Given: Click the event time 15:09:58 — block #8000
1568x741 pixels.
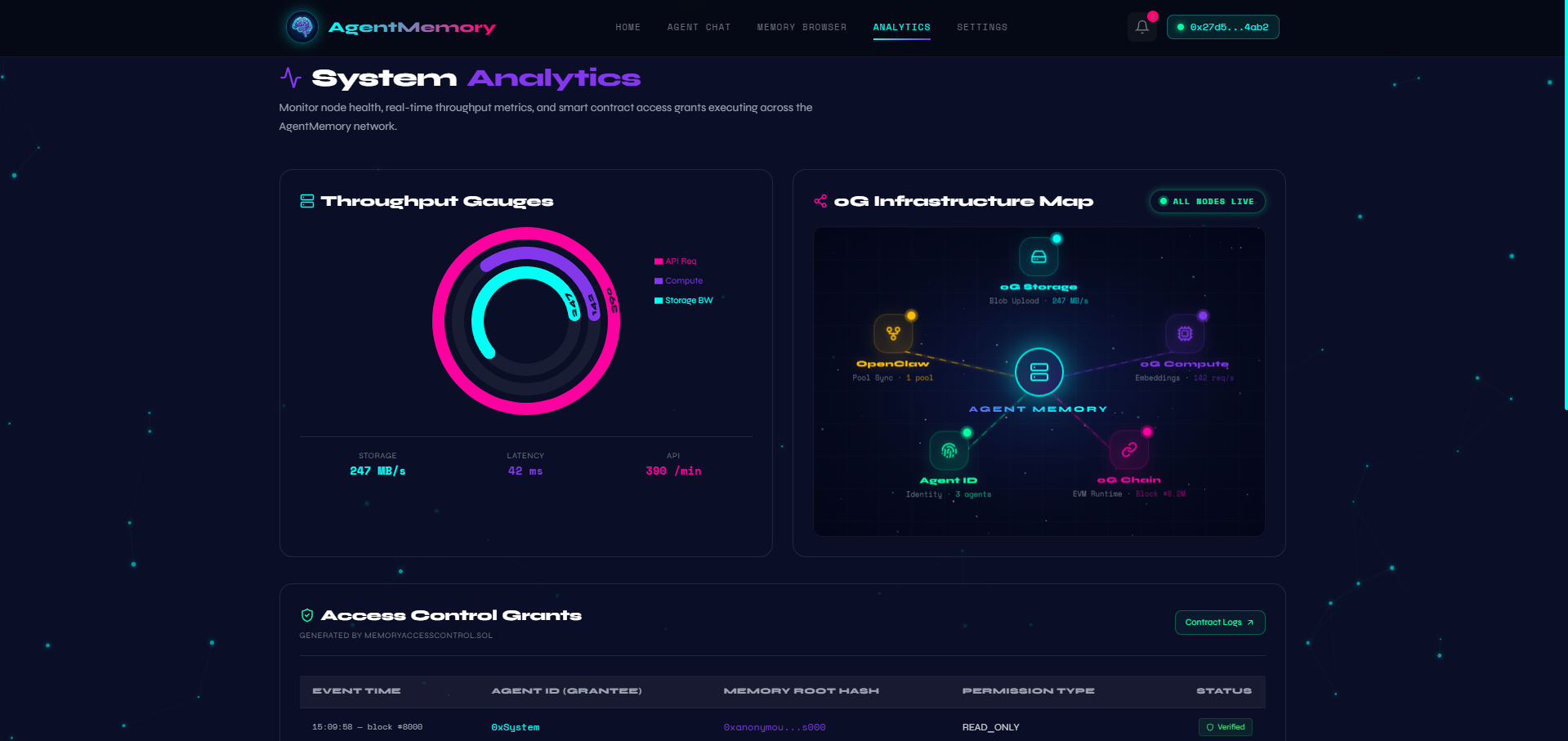Looking at the screenshot, I should point(368,727).
